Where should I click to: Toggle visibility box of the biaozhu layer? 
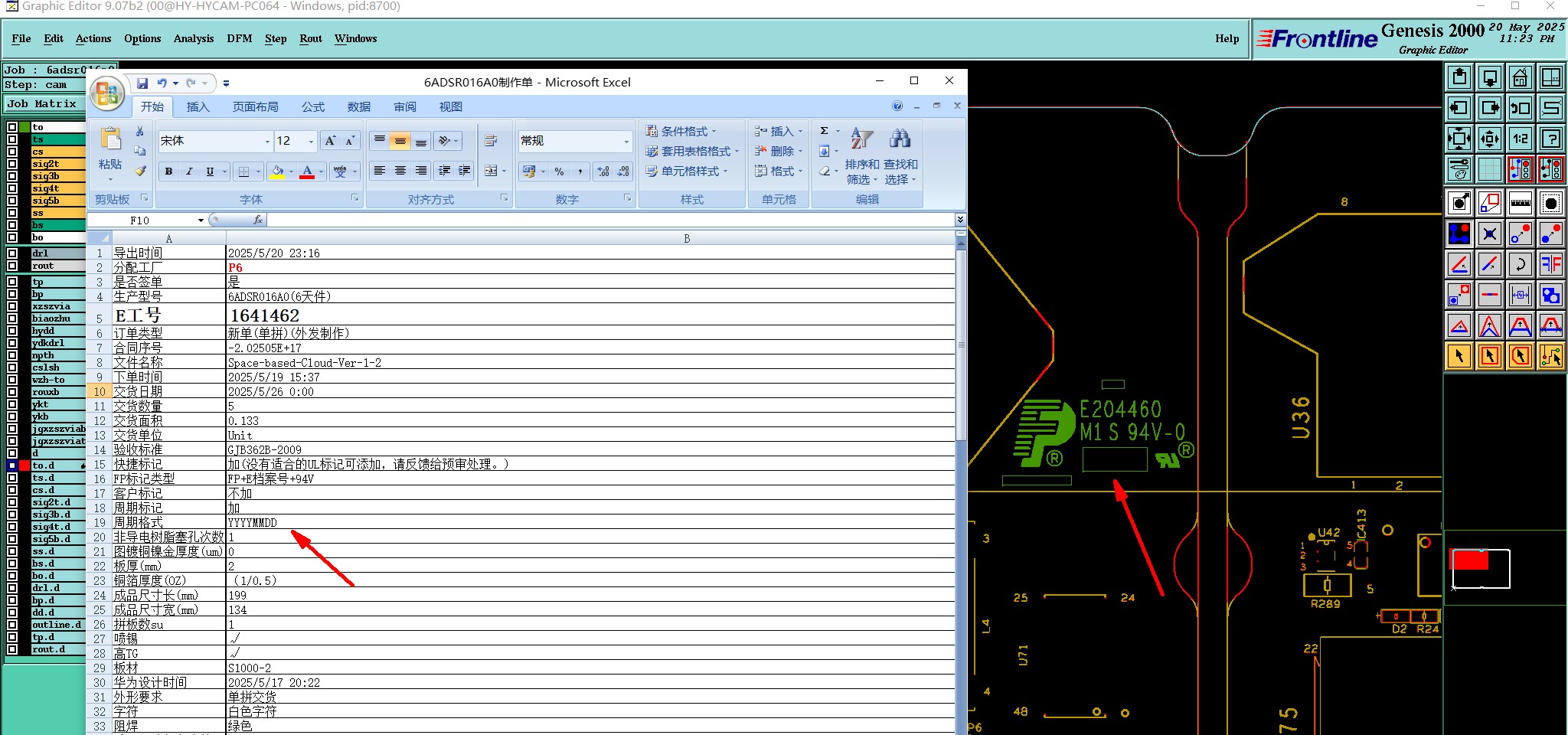[12, 318]
